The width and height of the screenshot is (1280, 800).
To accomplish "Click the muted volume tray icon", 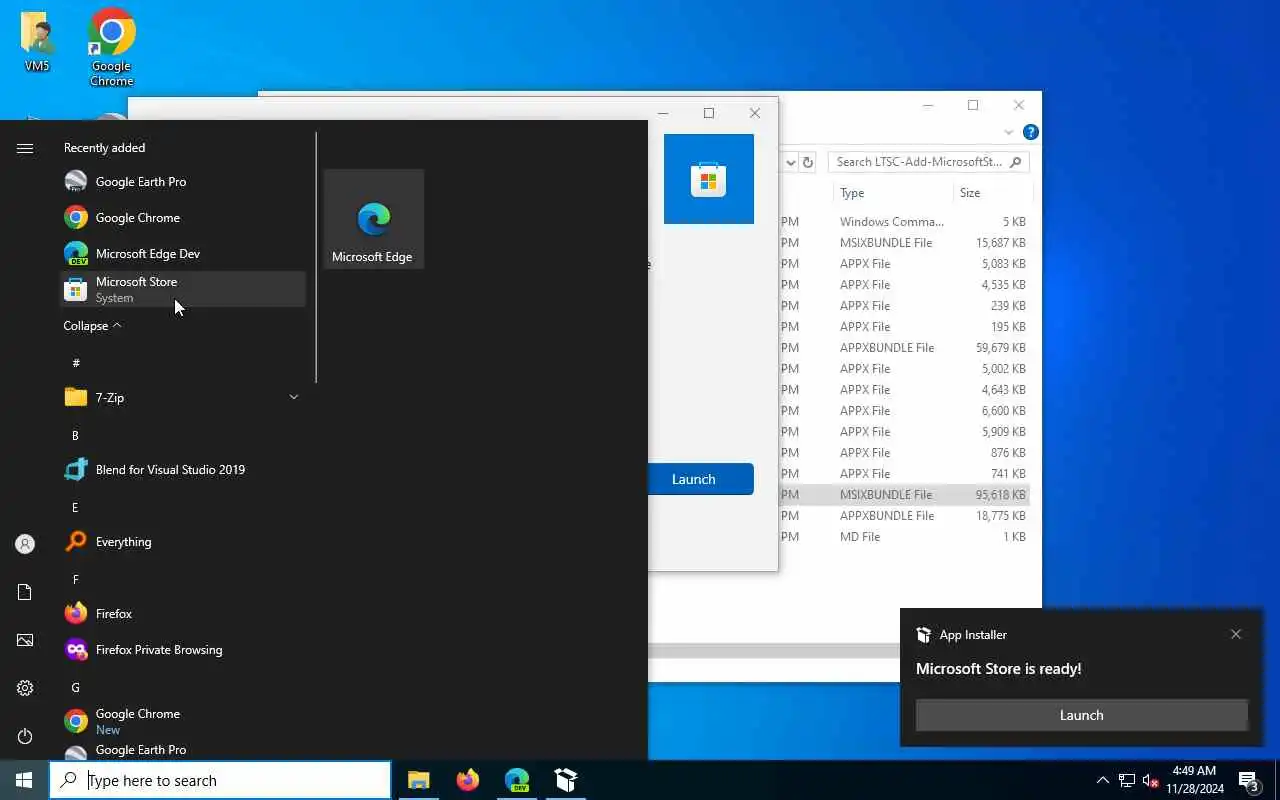I will [x=1151, y=780].
